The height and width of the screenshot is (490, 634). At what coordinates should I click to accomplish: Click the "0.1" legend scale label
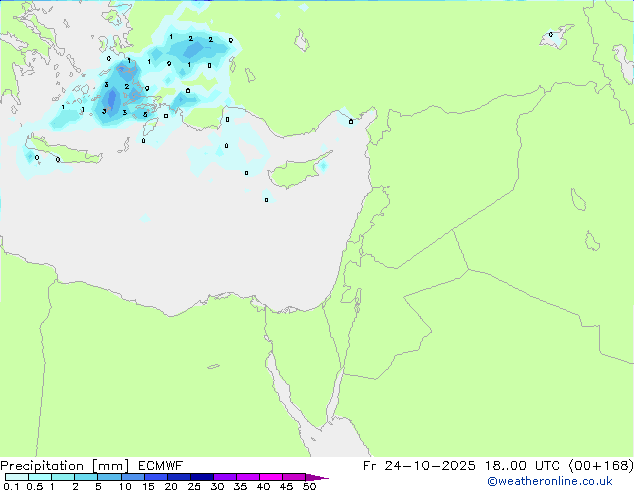coord(11,486)
